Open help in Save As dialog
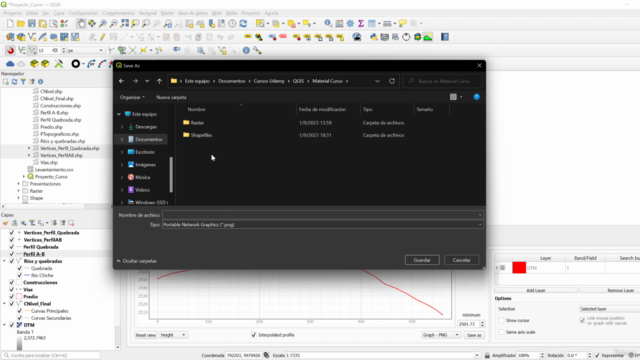 tap(476, 97)
